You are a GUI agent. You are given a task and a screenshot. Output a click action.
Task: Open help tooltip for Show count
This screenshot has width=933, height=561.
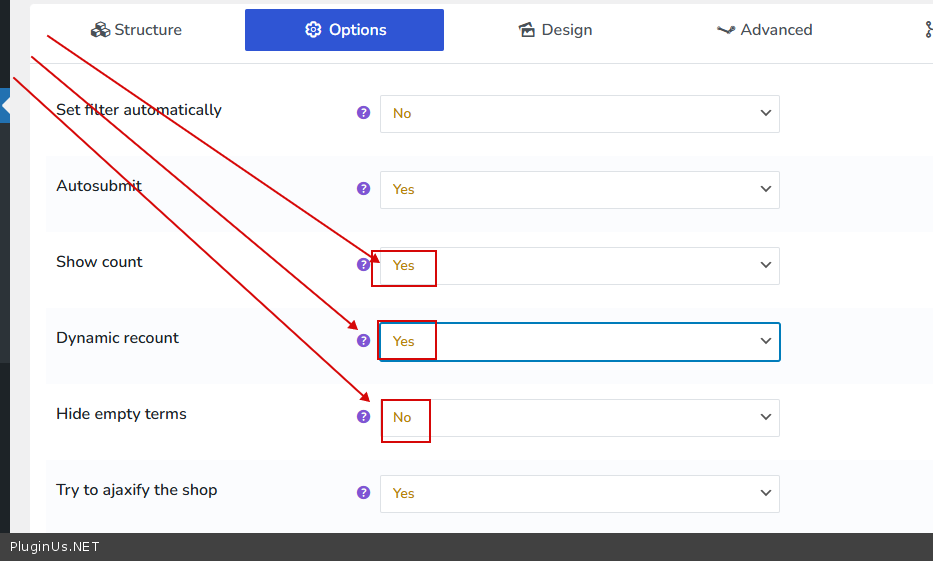pos(364,265)
